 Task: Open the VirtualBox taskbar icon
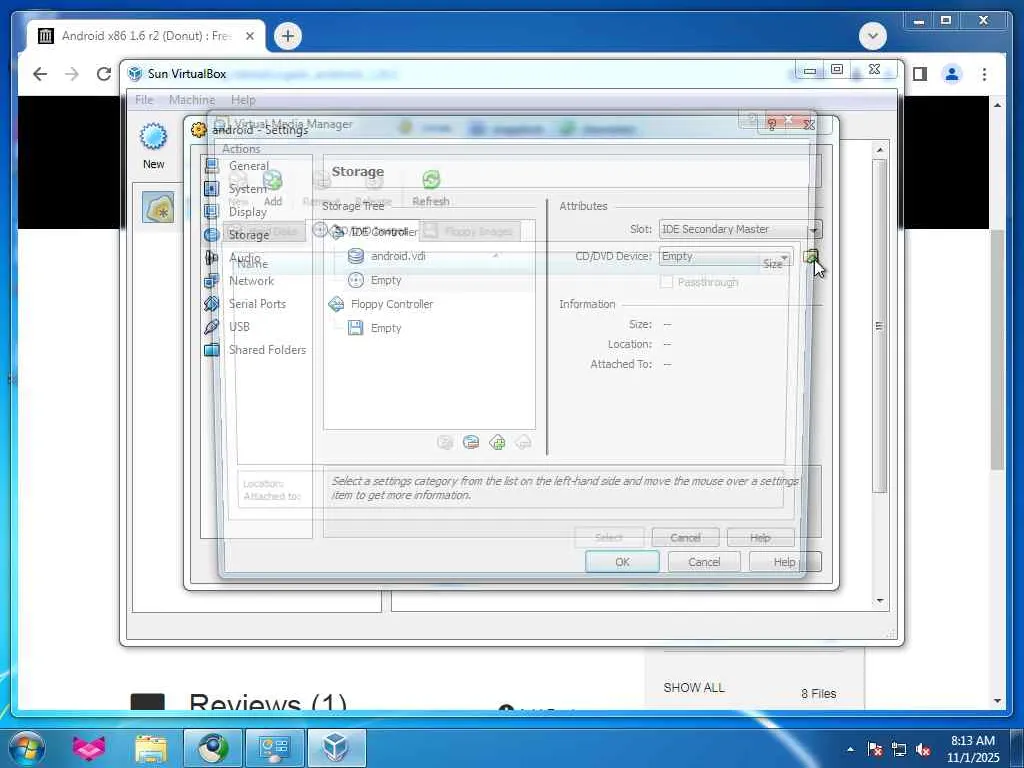coord(336,748)
